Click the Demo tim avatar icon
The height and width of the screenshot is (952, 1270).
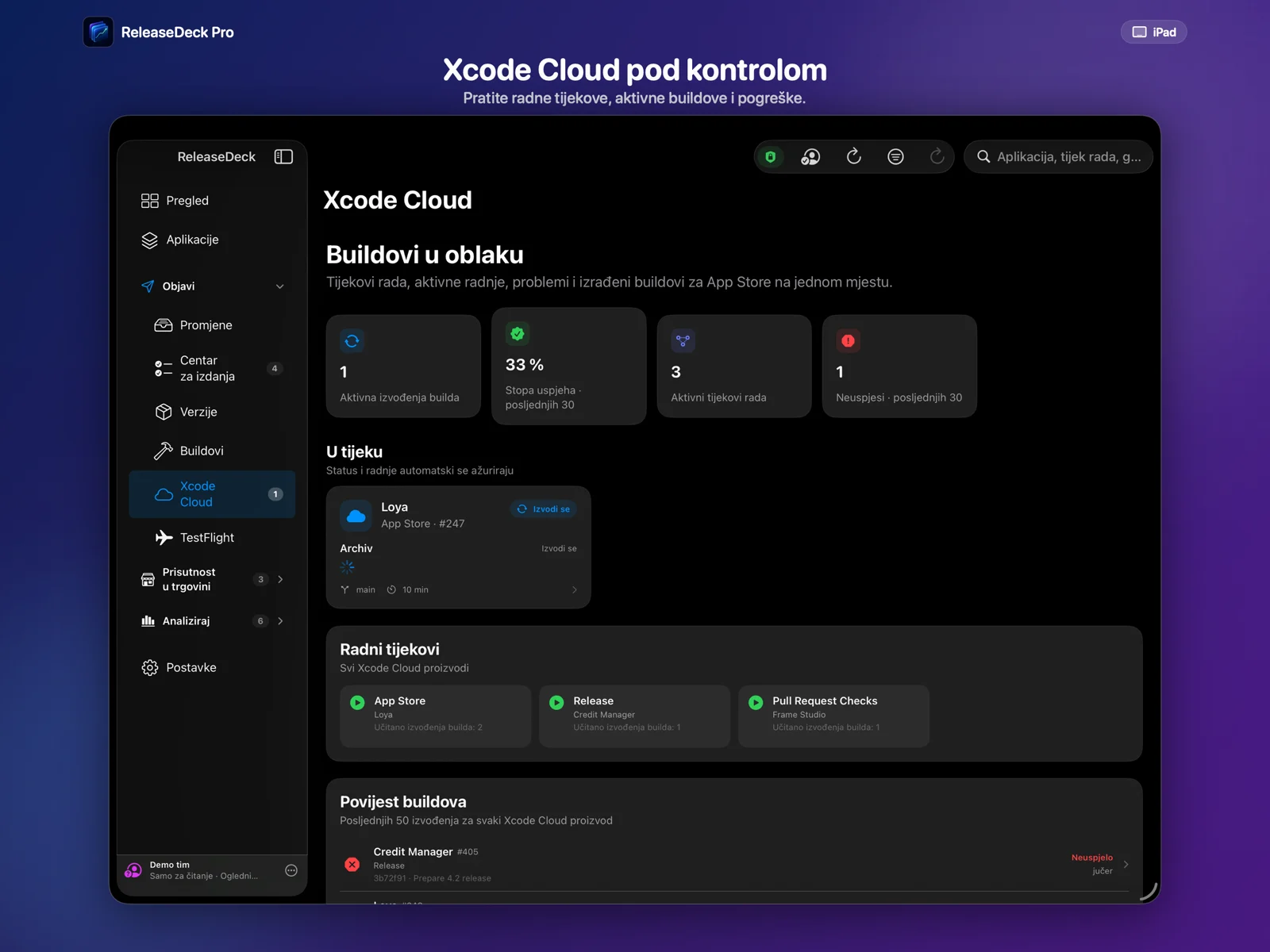[133, 870]
